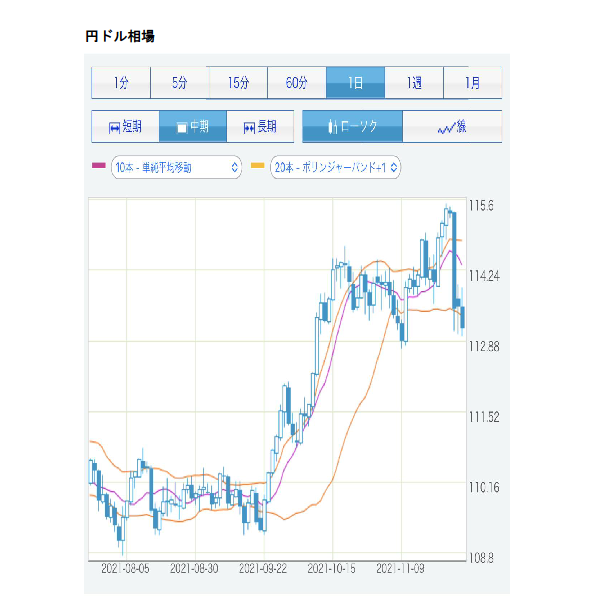The image size is (595, 615).
Task: Select the 5分 timeframe tab
Action: click(180, 83)
